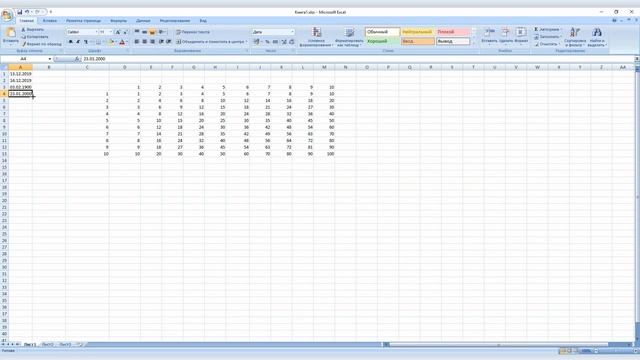Image resolution: width=640 pixels, height=360 pixels.
Task: Decrease the decimal places
Action: (x=291, y=42)
